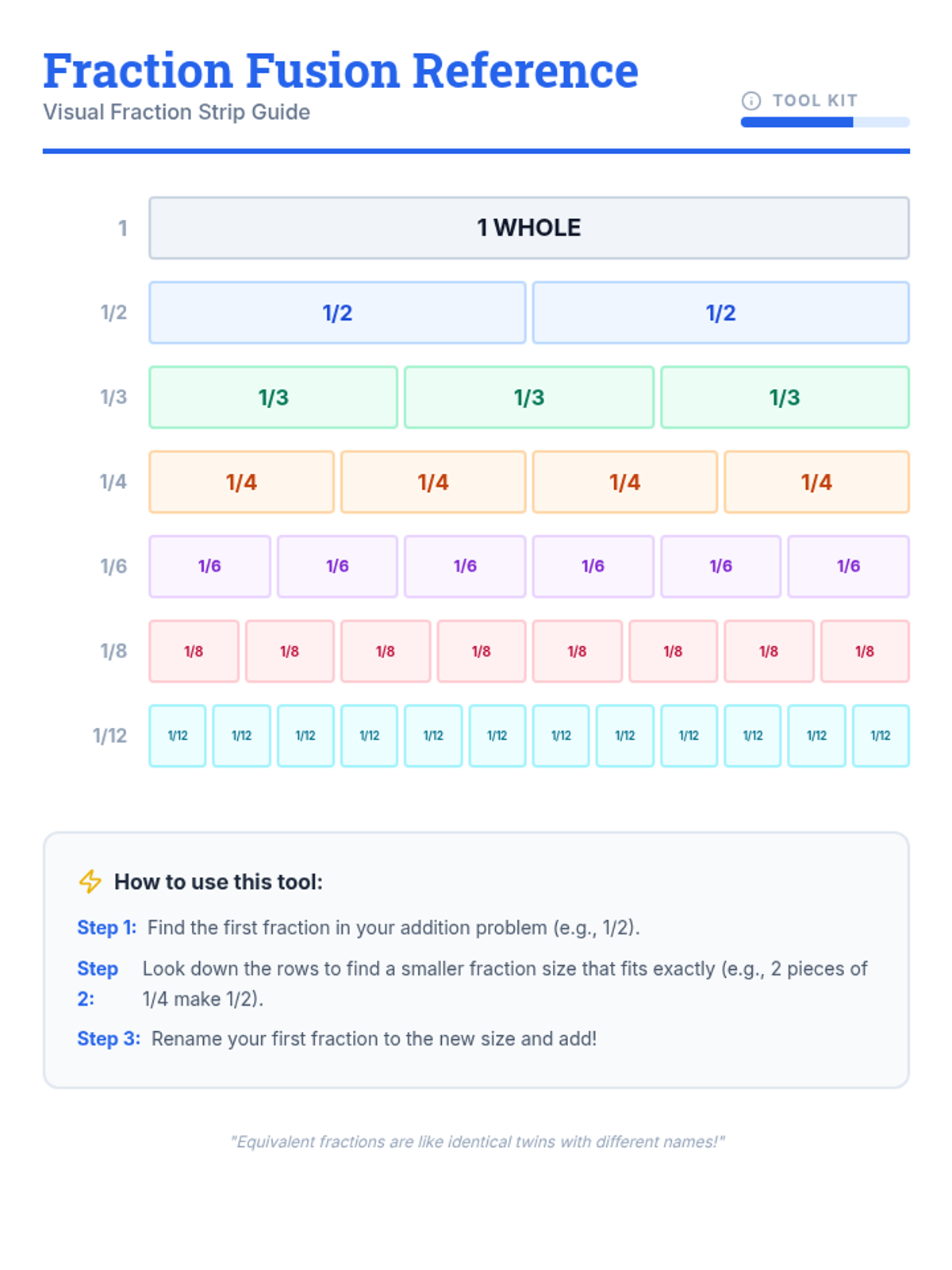This screenshot has height=1270, width=952.
Task: Click the last 1/8 block
Action: (x=865, y=652)
